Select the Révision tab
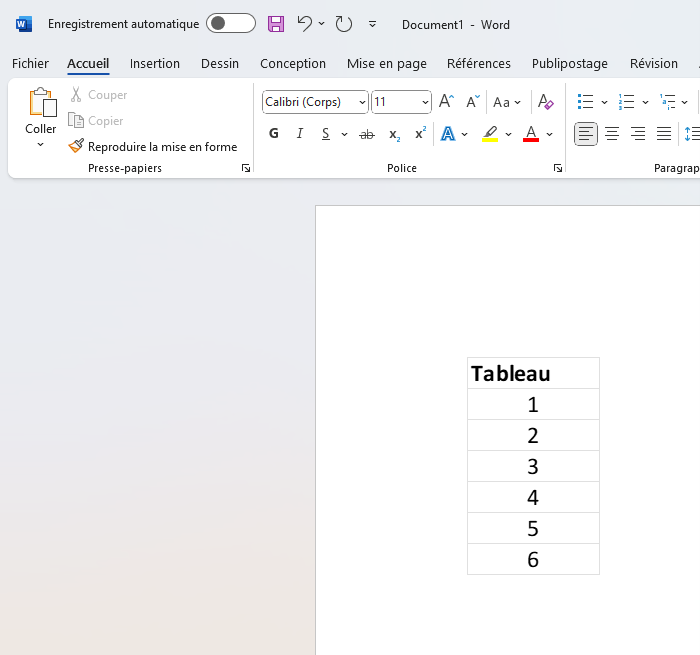 (x=654, y=64)
